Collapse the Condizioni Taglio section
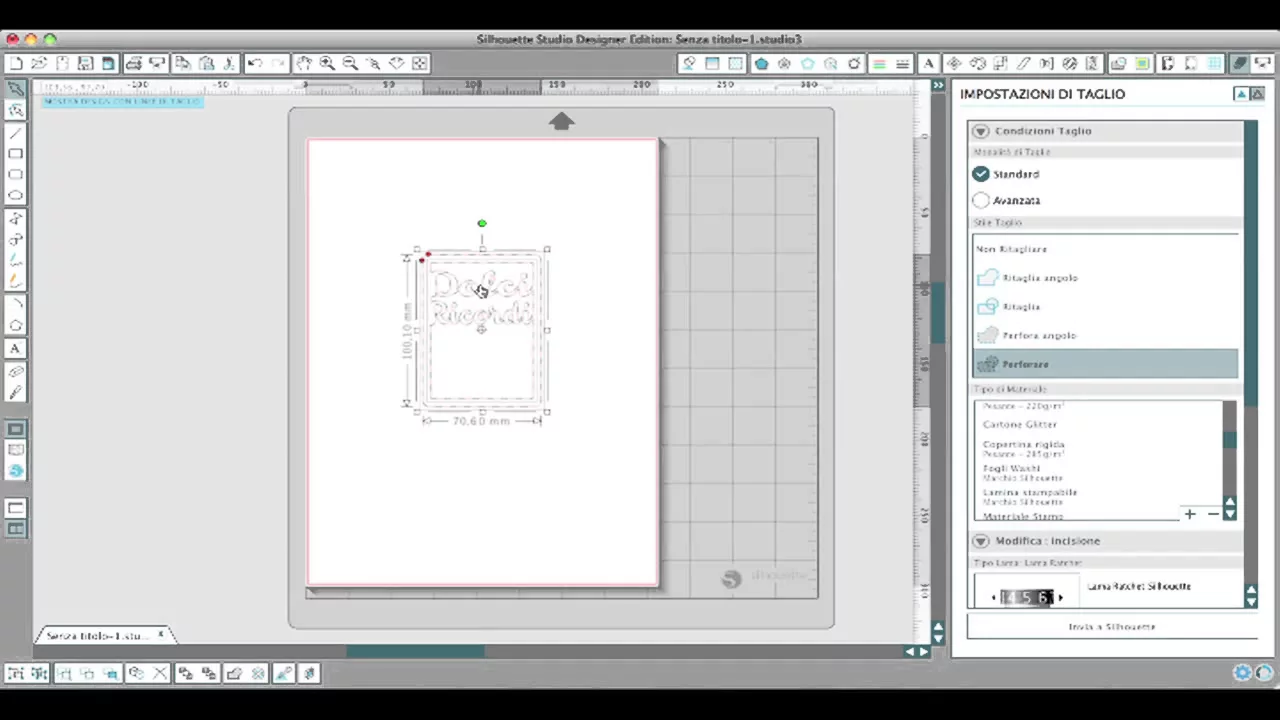This screenshot has height=720, width=1280. 980,131
